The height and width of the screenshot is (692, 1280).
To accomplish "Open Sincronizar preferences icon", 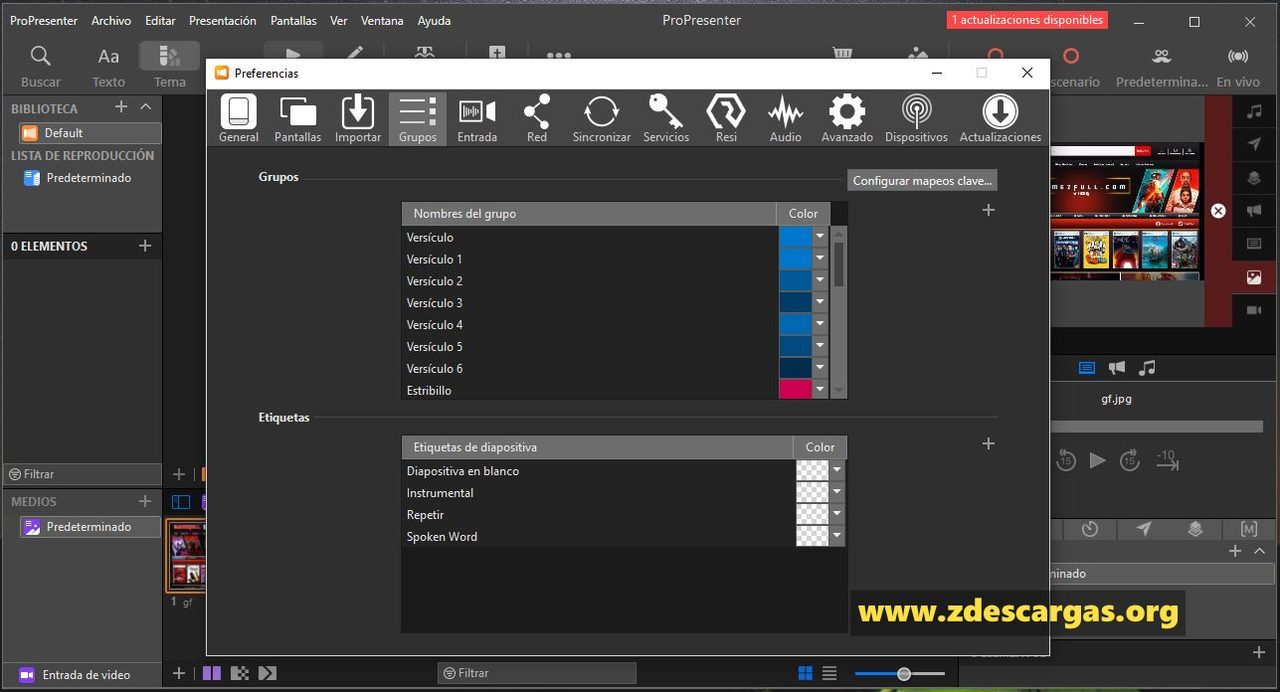I will pyautogui.click(x=601, y=118).
